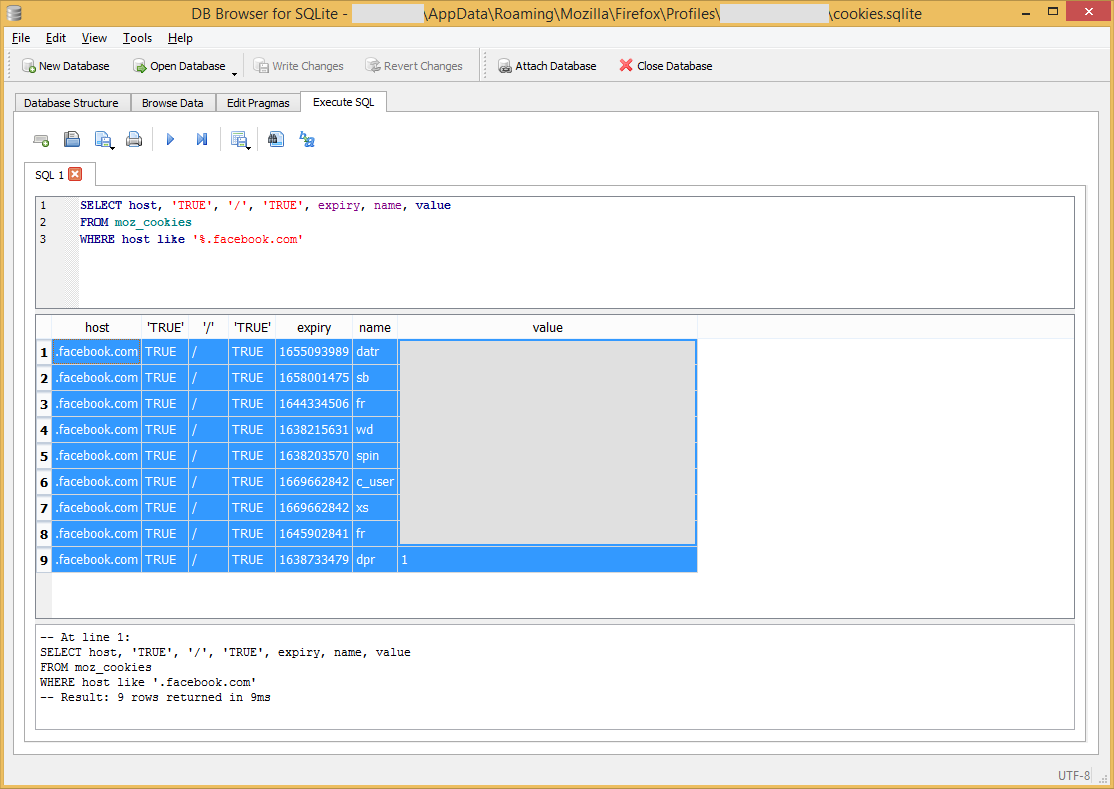The image size is (1114, 789).
Task: Select result row number 9 header
Action: [44, 560]
